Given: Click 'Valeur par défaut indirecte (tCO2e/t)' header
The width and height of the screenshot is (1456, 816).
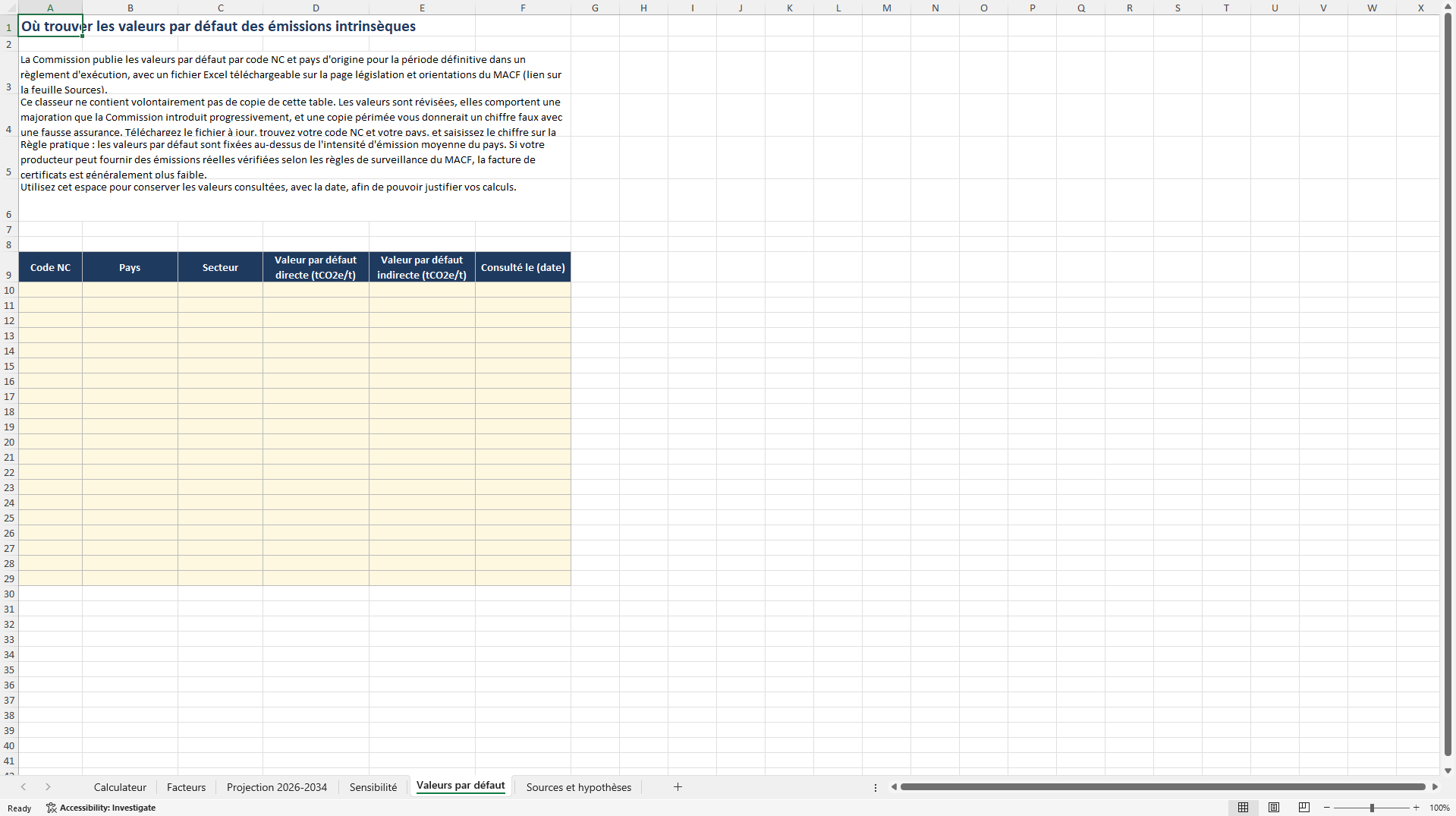Looking at the screenshot, I should tap(422, 267).
